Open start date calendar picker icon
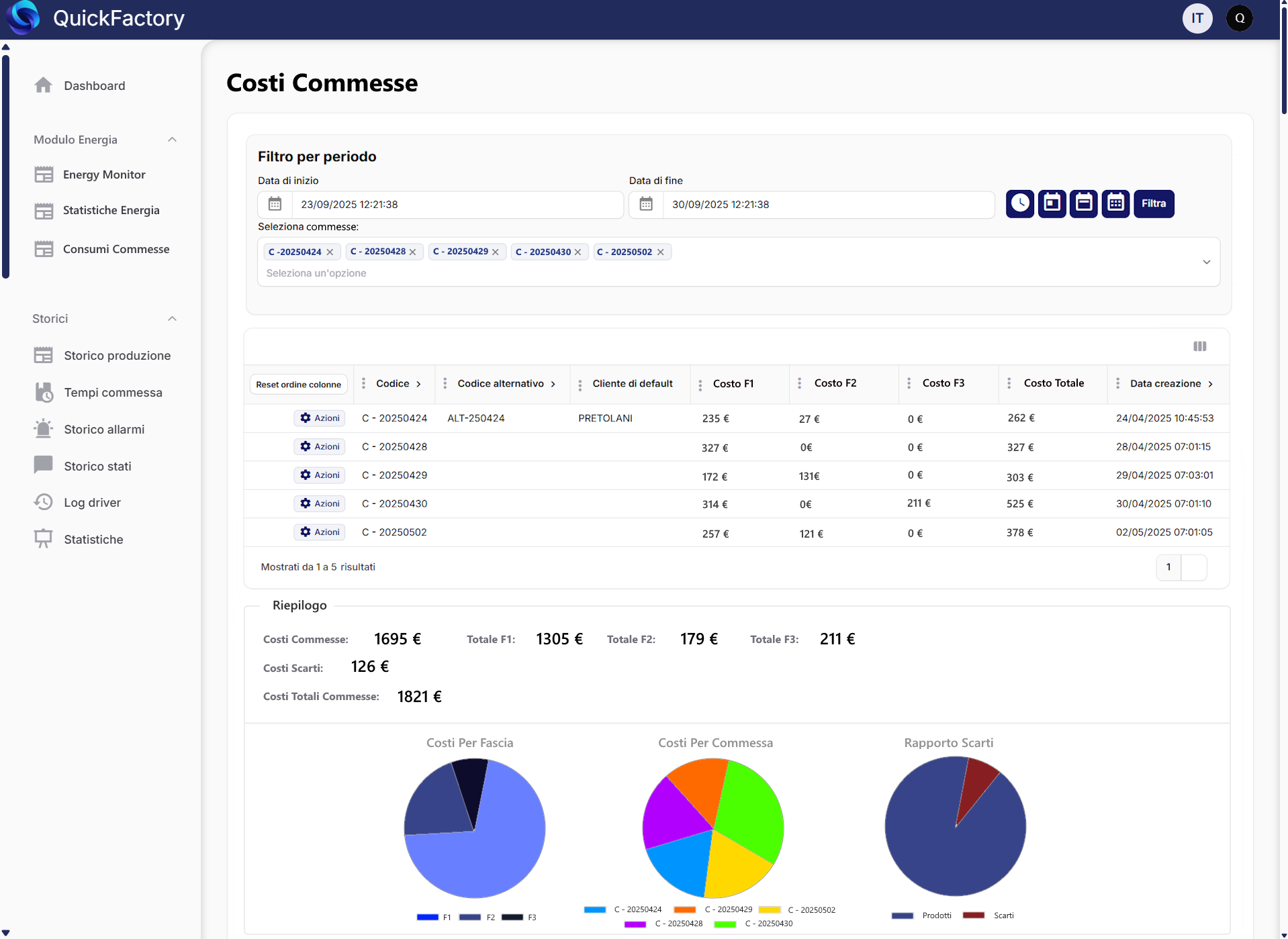This screenshot has height=939, width=1288. [275, 204]
